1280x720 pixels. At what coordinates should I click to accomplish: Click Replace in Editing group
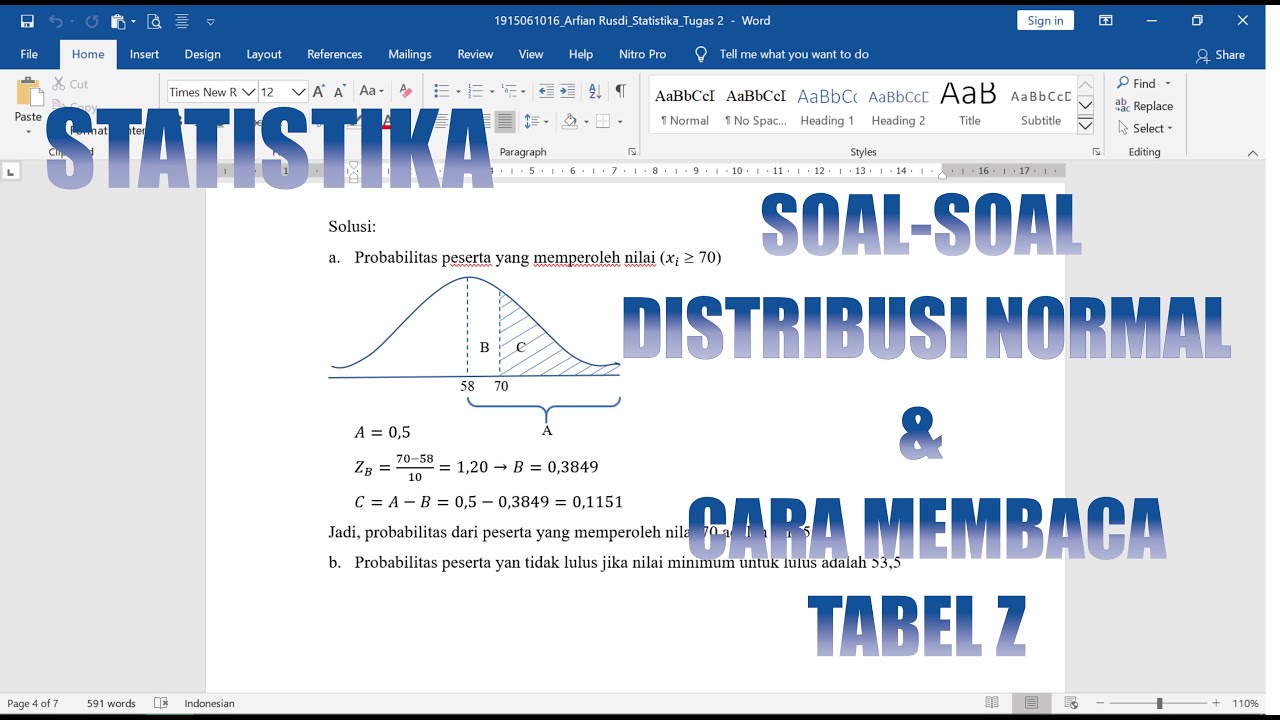click(1145, 106)
